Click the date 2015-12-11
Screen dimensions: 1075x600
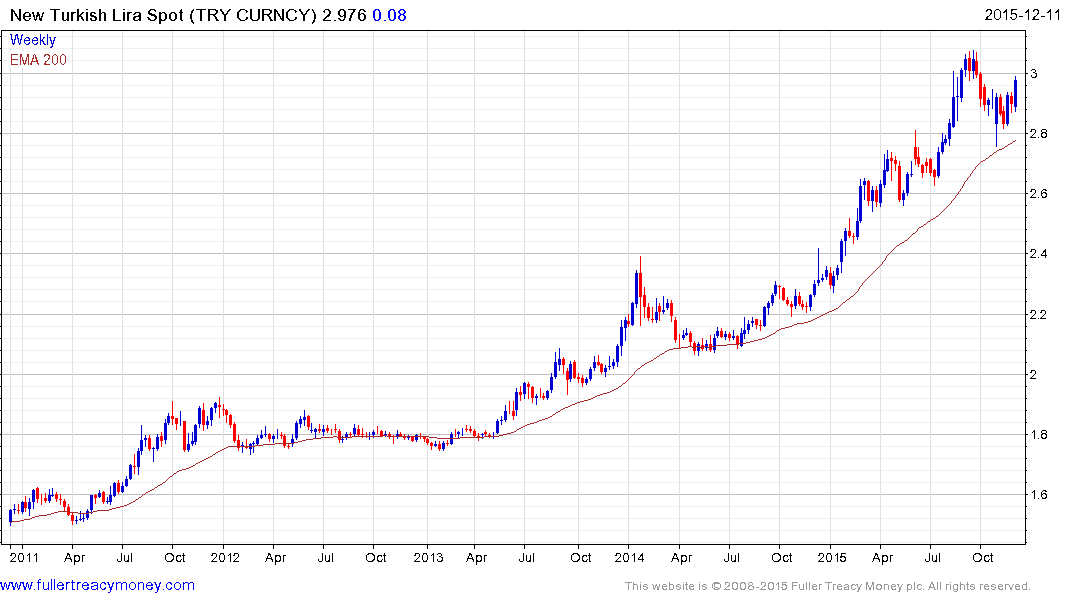point(1022,14)
